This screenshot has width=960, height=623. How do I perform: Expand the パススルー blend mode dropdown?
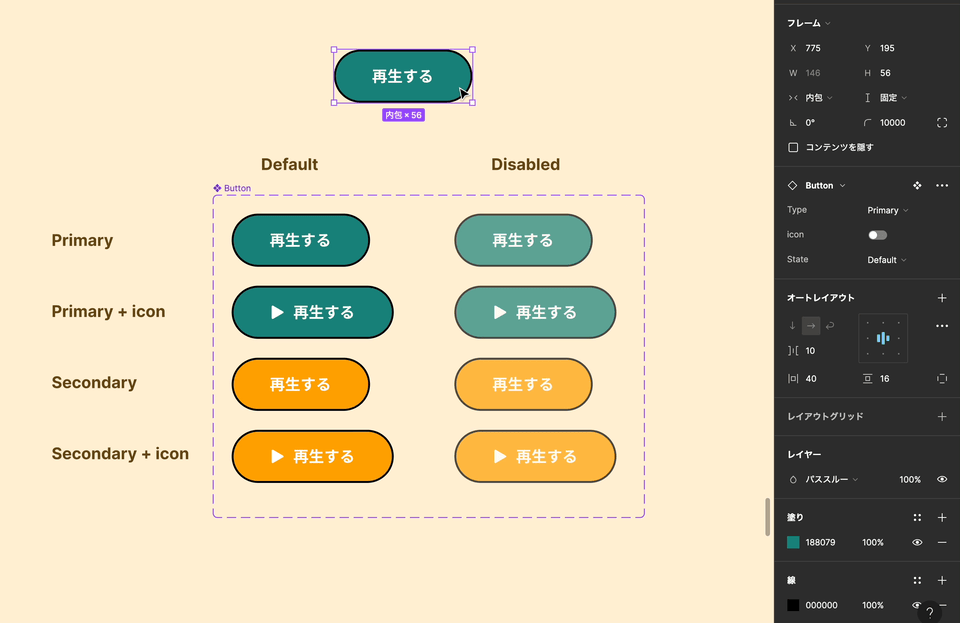[831, 479]
